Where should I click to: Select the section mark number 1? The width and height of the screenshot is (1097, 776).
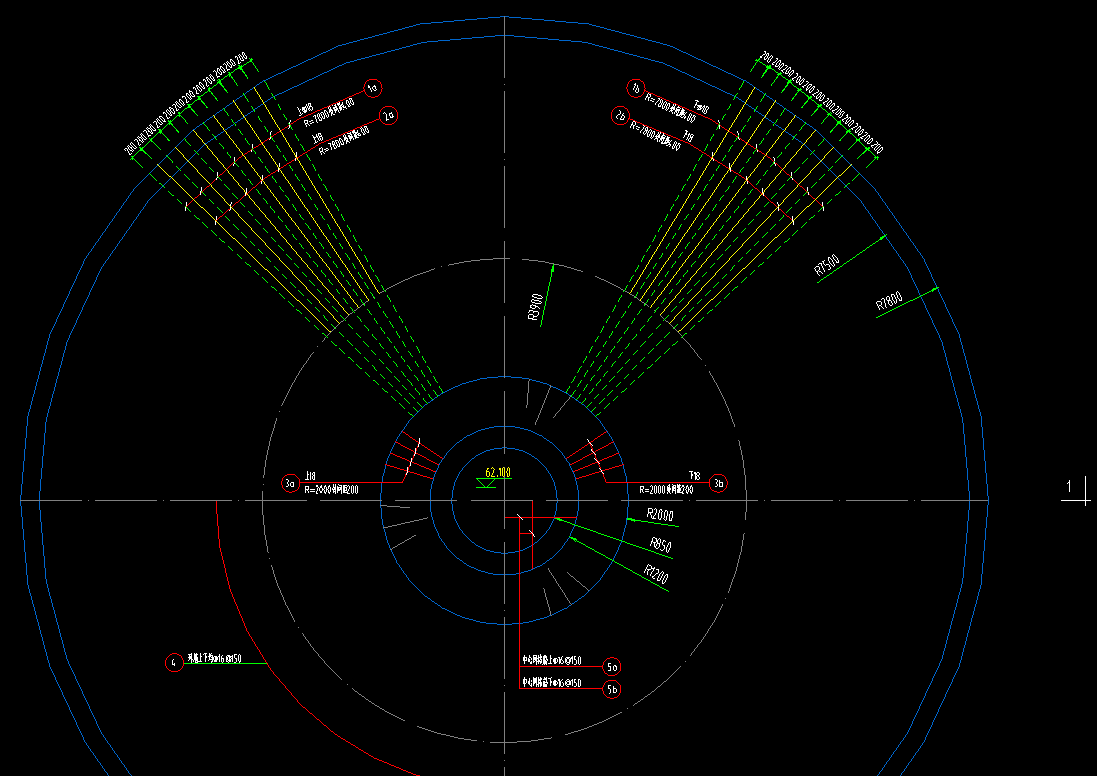pyautogui.click(x=1068, y=486)
